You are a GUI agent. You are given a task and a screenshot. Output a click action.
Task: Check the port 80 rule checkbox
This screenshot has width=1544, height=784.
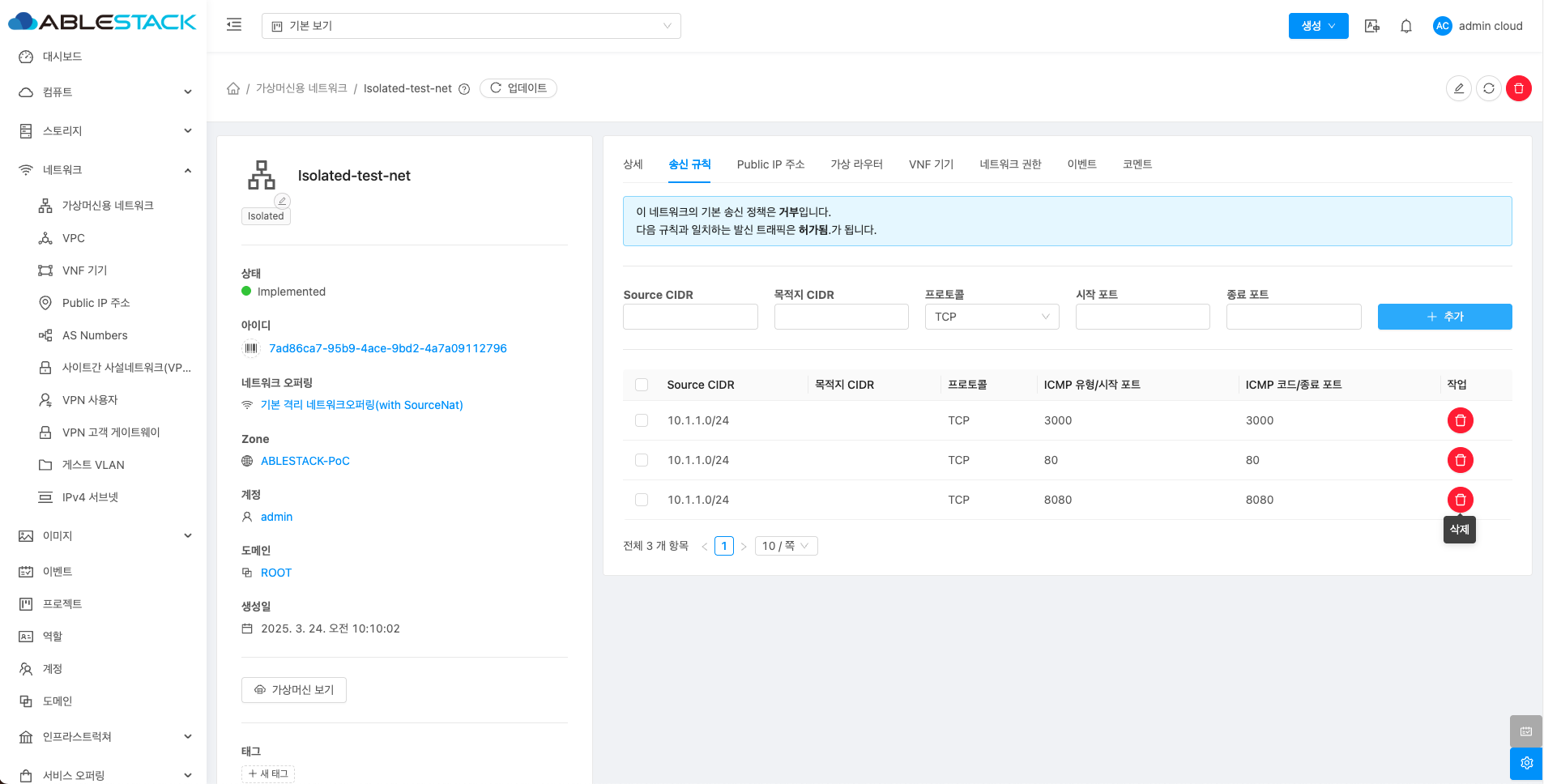tap(642, 460)
